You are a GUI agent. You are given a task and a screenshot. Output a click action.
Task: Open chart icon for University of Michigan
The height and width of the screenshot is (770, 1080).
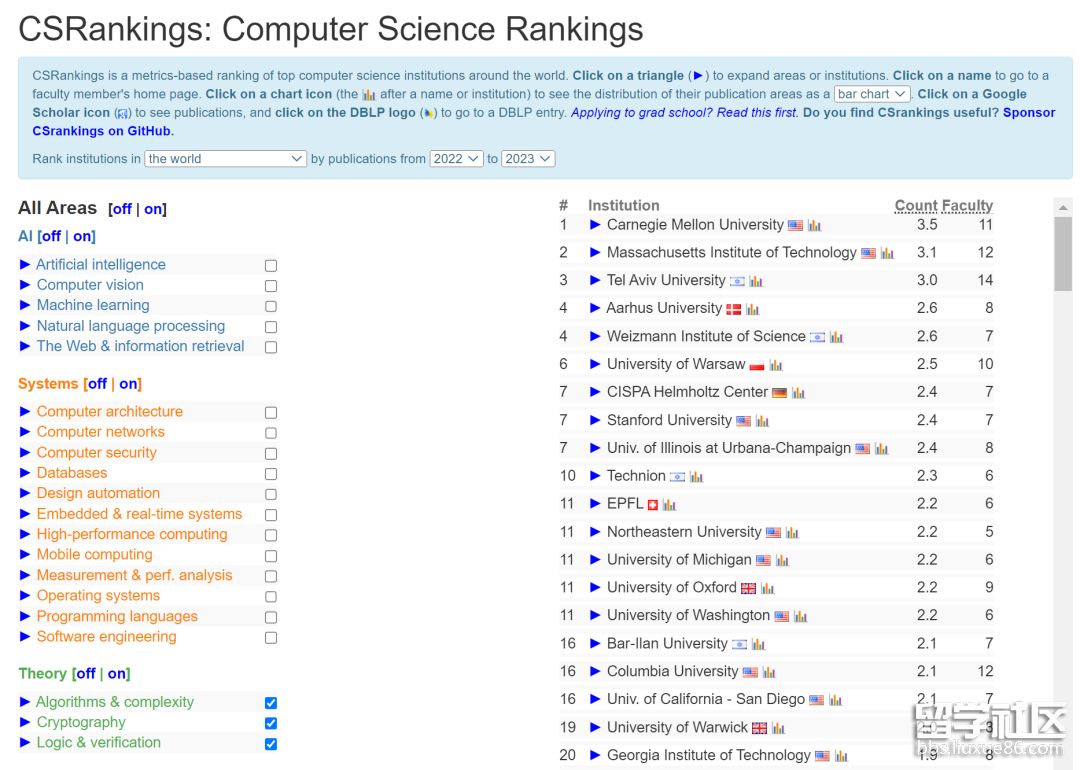(782, 561)
